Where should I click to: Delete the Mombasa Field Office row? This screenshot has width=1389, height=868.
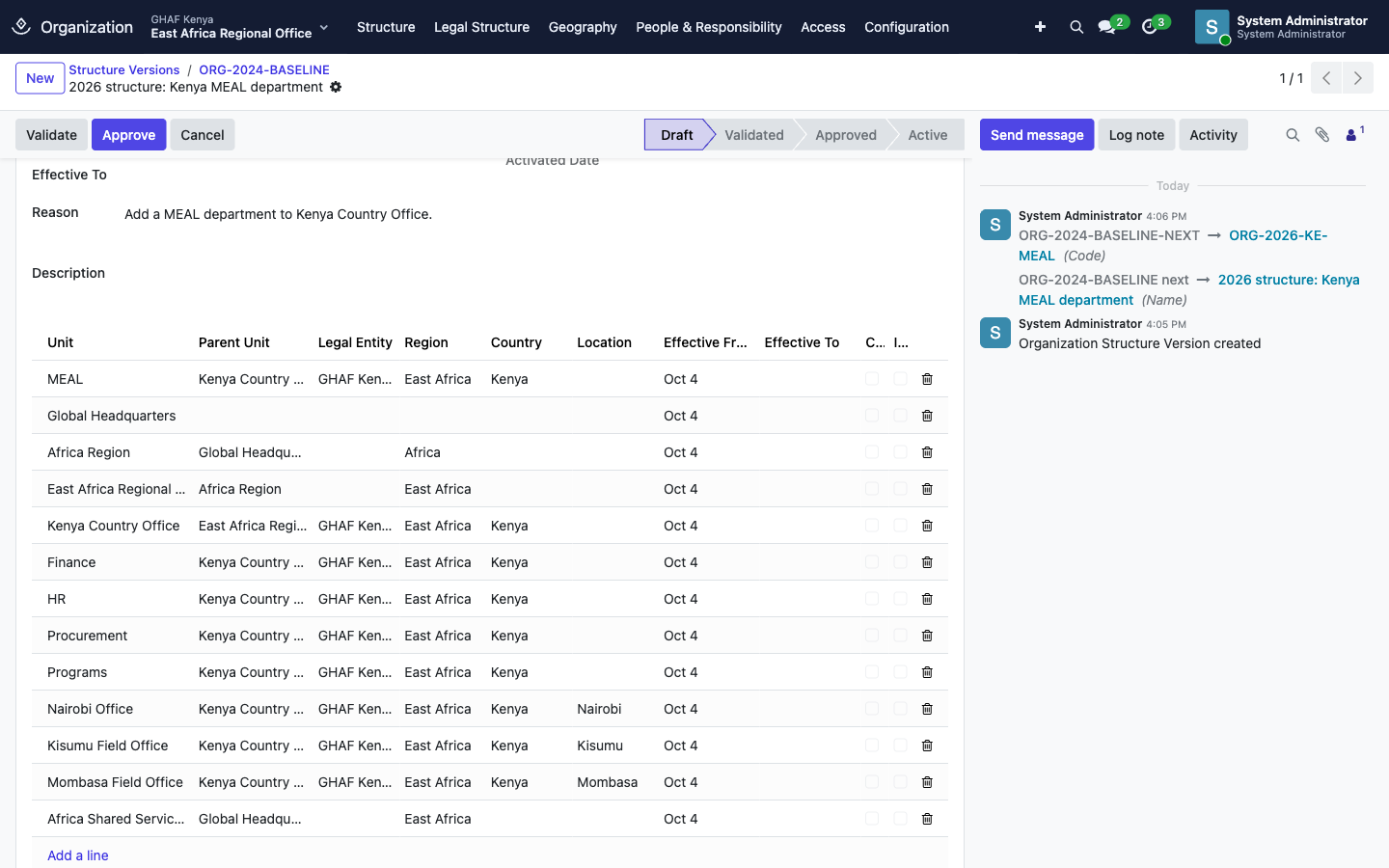tap(927, 782)
